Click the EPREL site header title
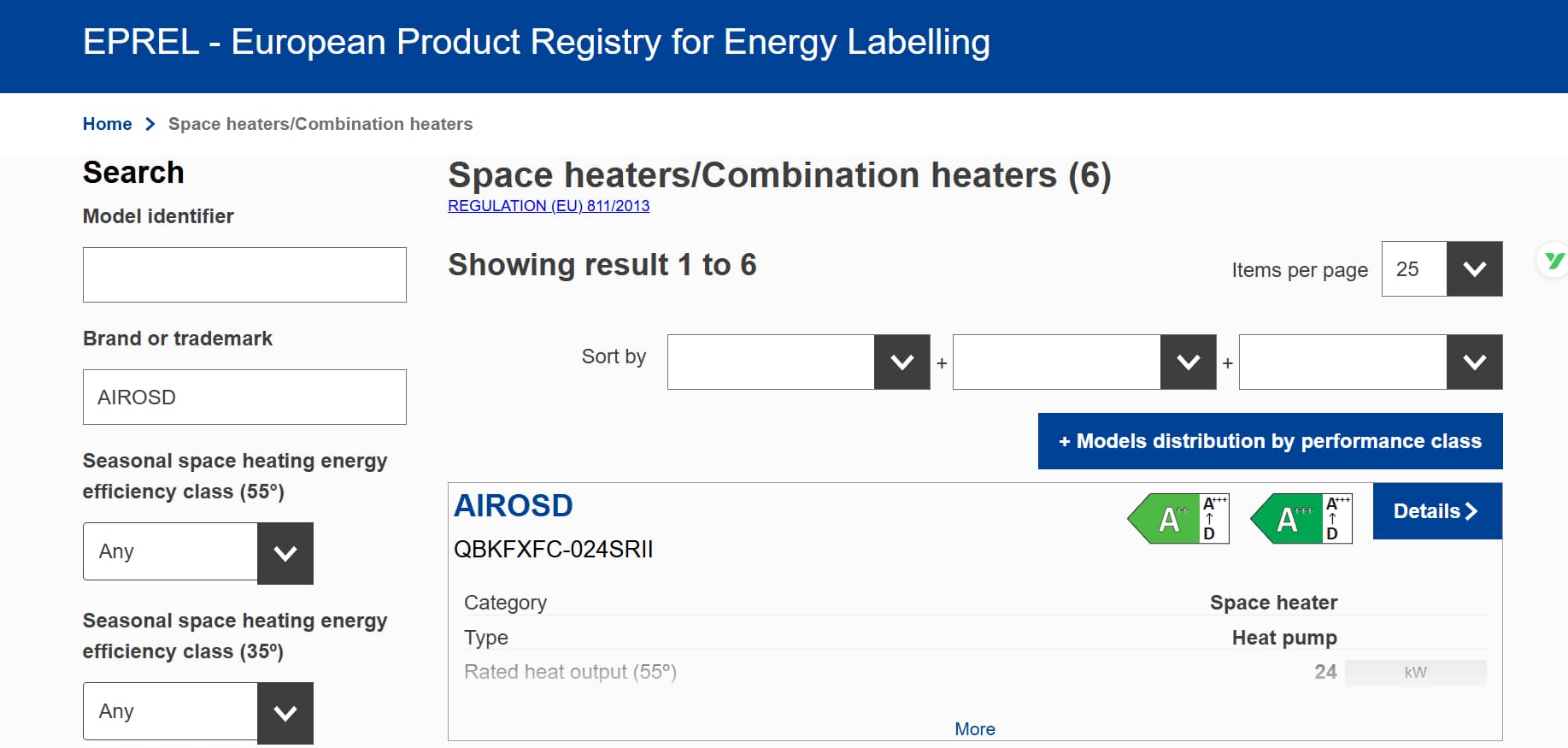1568x748 pixels. [x=536, y=42]
